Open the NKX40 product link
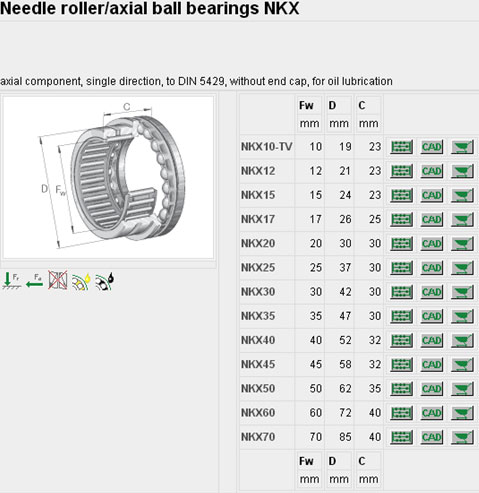This screenshot has width=479, height=493. tap(258, 340)
